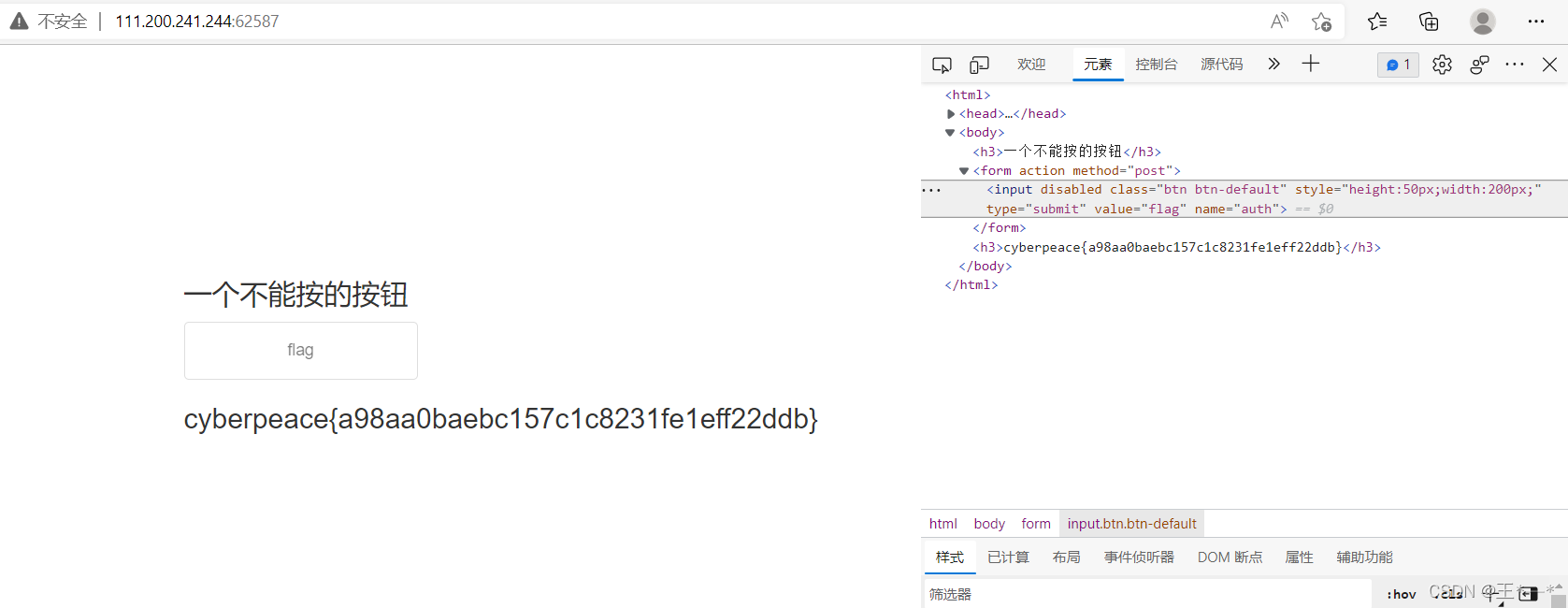Click the closing html tag line
Image resolution: width=1568 pixels, height=608 pixels.
tap(971, 285)
